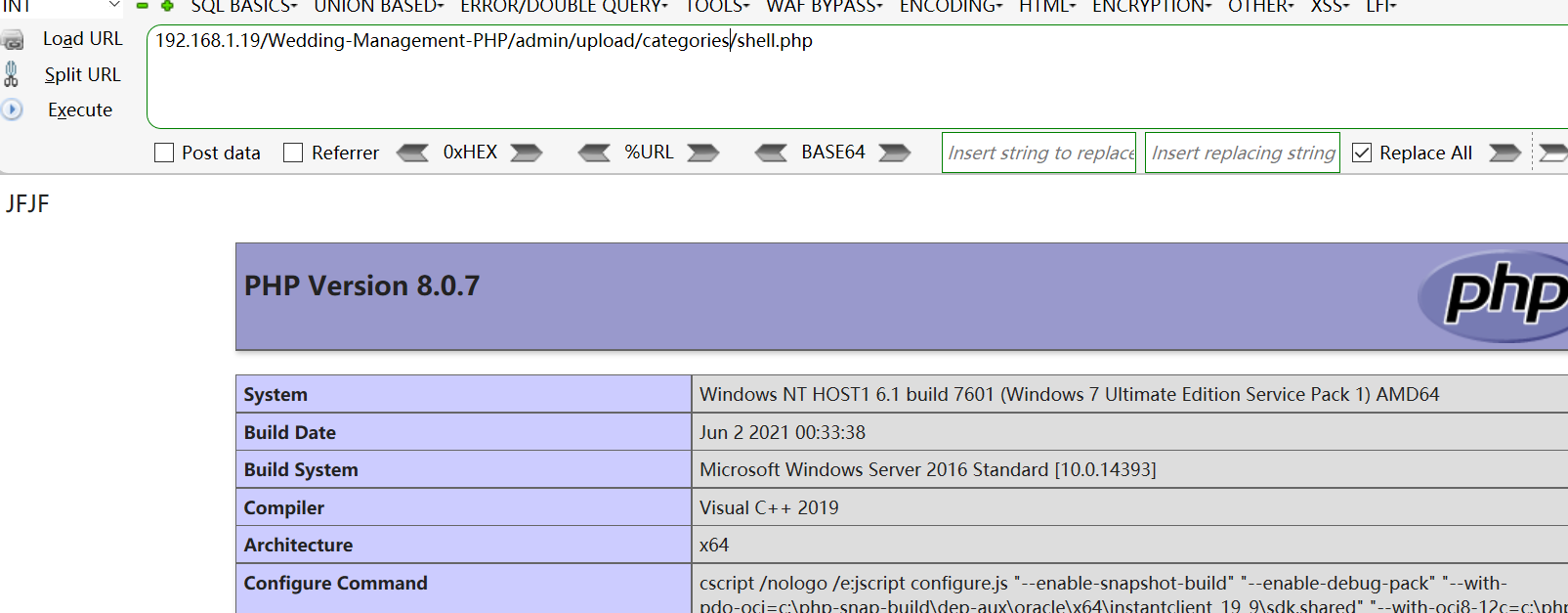The image size is (1568, 613).
Task: Click the Microsoft Windows Server 2016 Standard value
Action: [928, 469]
